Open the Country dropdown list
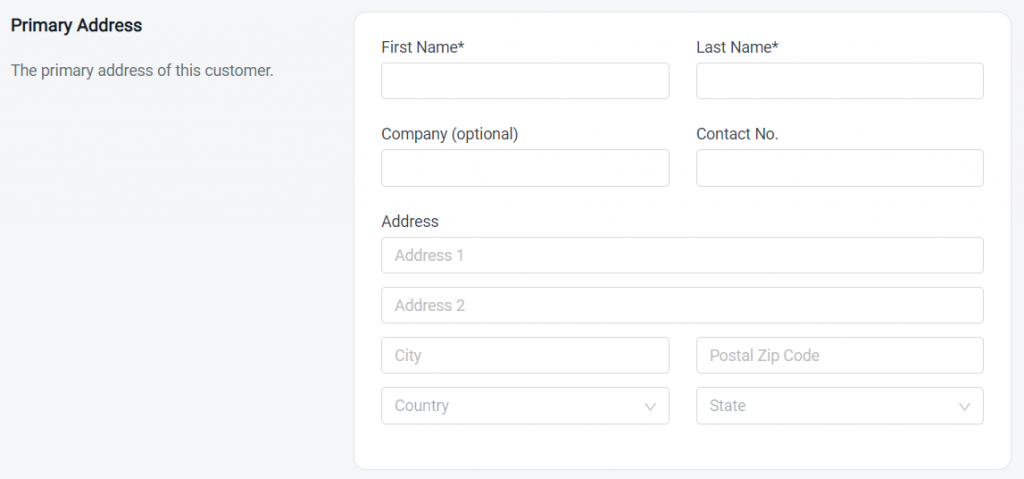 tap(525, 406)
